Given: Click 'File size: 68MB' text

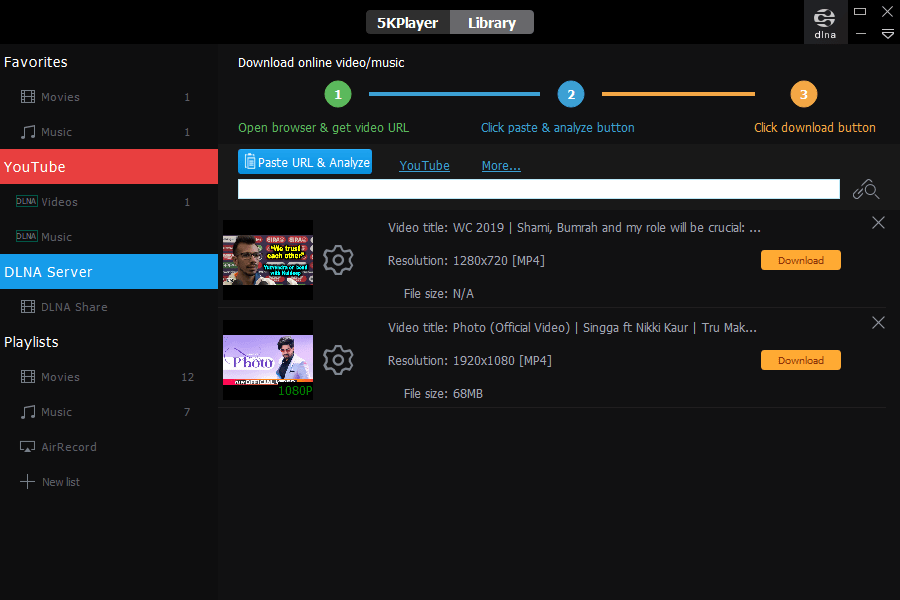Looking at the screenshot, I should pos(443,394).
